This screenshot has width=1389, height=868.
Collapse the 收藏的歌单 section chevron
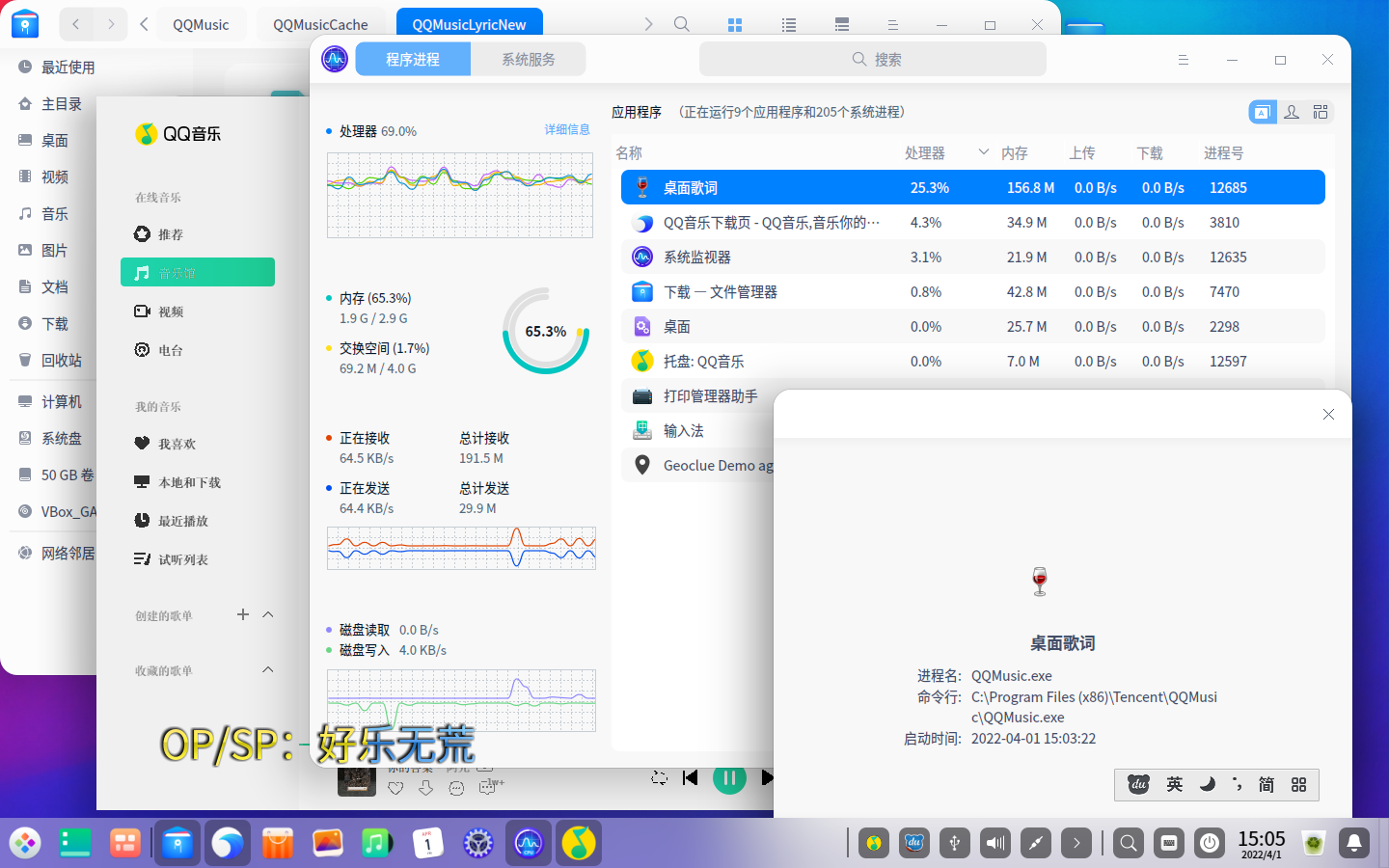tap(268, 669)
